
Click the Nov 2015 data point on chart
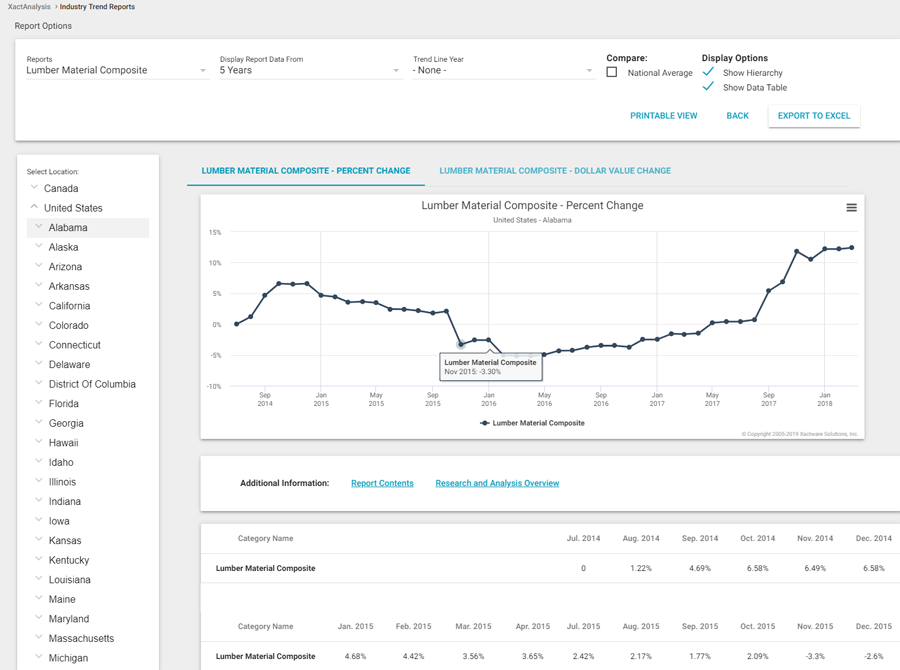[461, 345]
